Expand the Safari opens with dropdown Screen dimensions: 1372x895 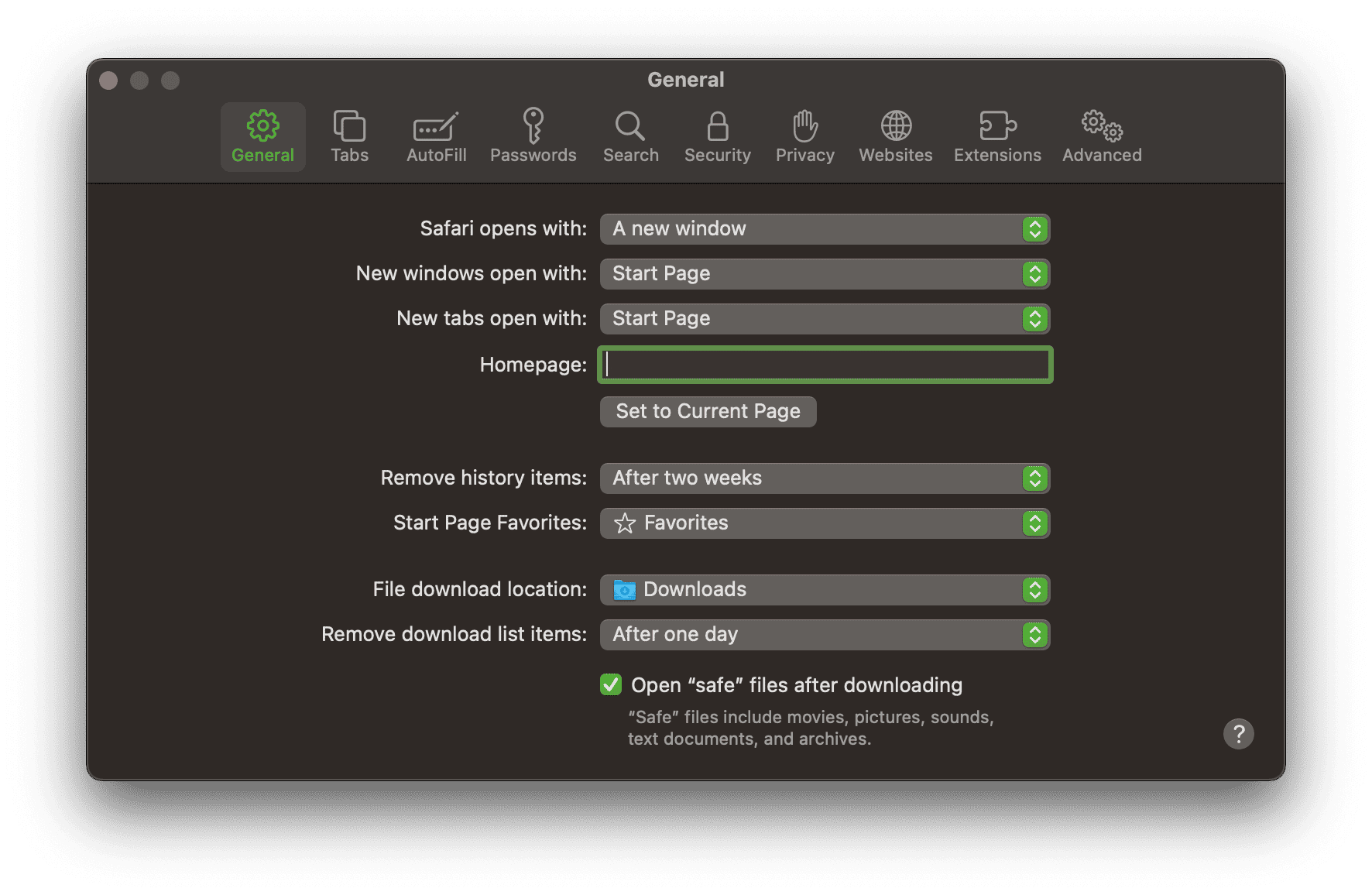tap(825, 229)
